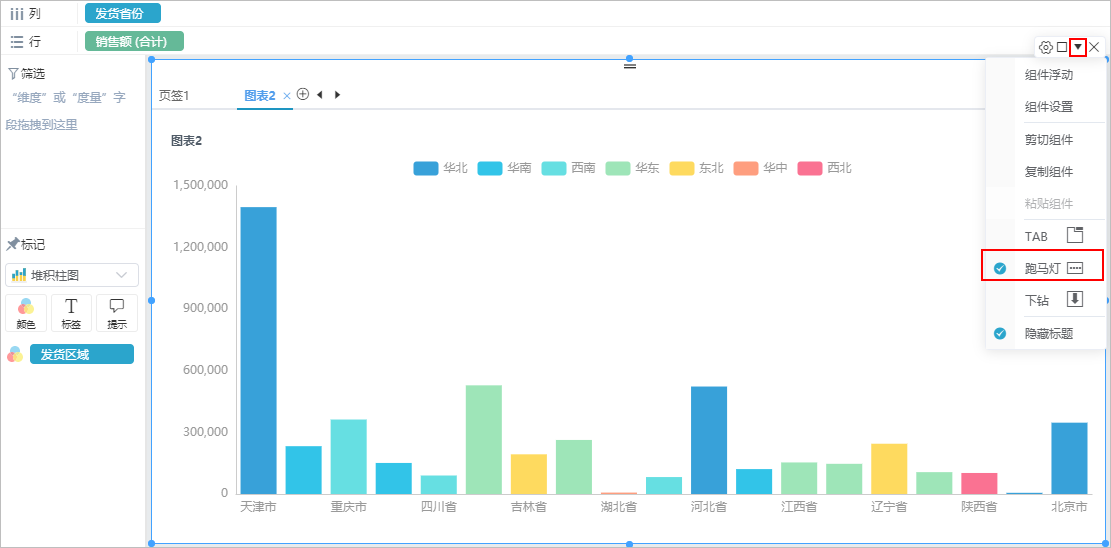Image resolution: width=1111 pixels, height=548 pixels.
Task: Switch to the 图表2 tab
Action: 259,96
